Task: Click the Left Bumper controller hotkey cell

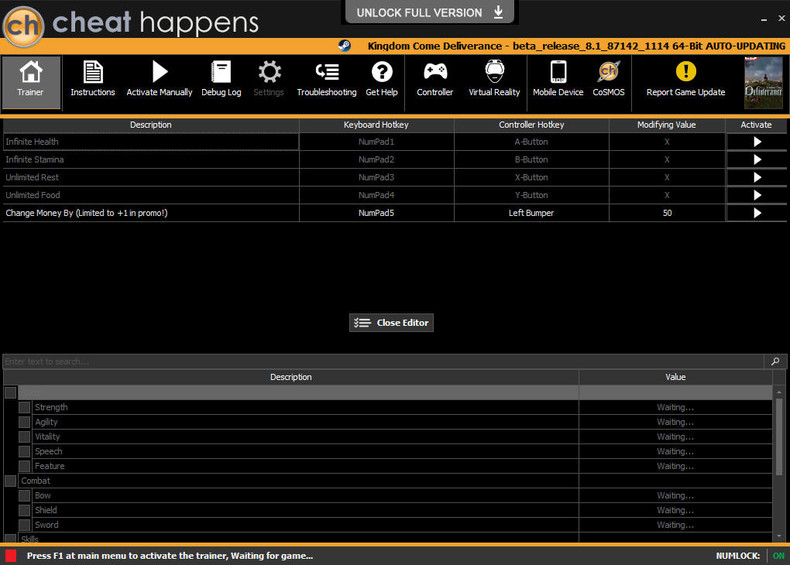Action: point(531,213)
